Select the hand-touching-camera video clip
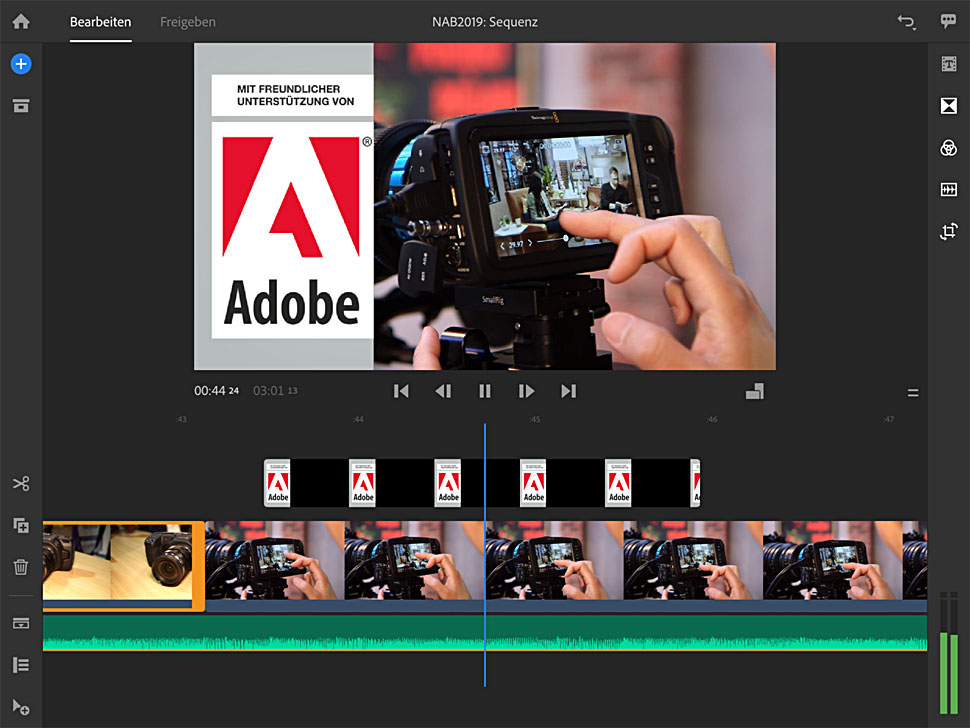Viewport: 970px width, 728px height. tap(565, 565)
